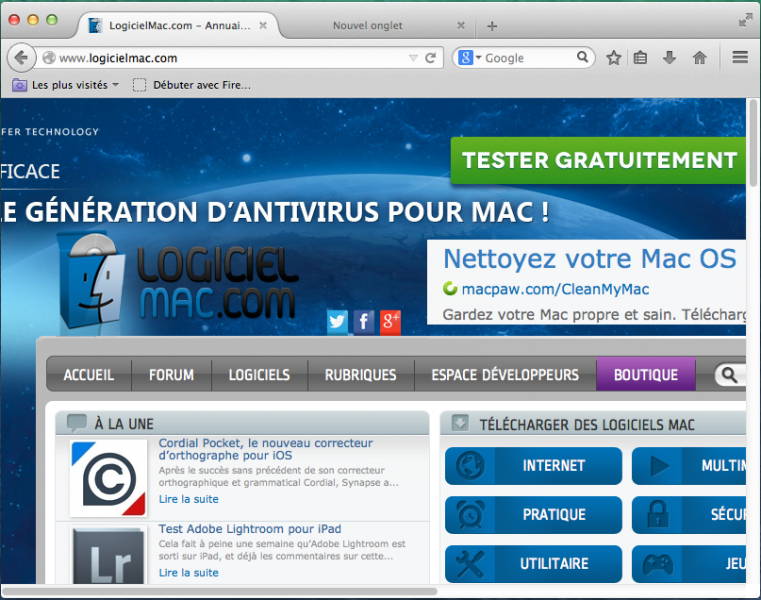Open the Twitter social icon
The width and height of the screenshot is (761, 600).
tap(337, 321)
